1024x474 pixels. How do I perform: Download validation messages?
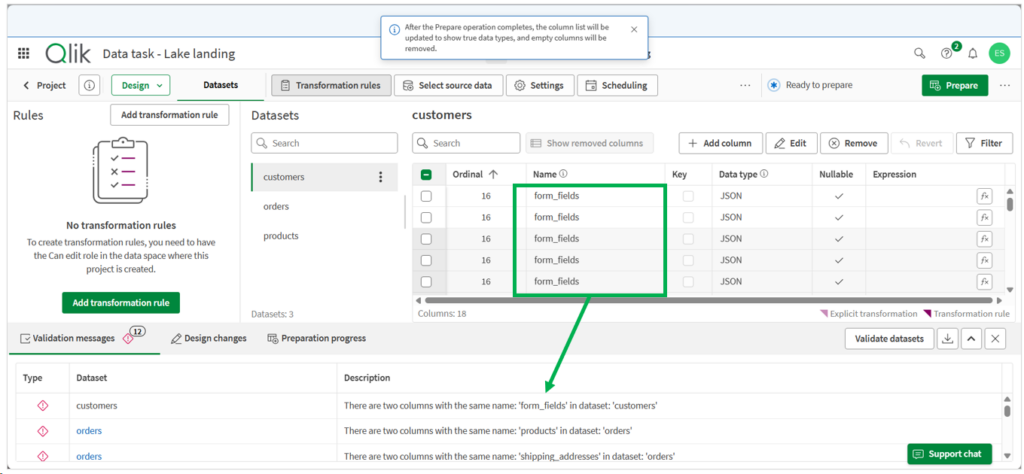tap(948, 338)
